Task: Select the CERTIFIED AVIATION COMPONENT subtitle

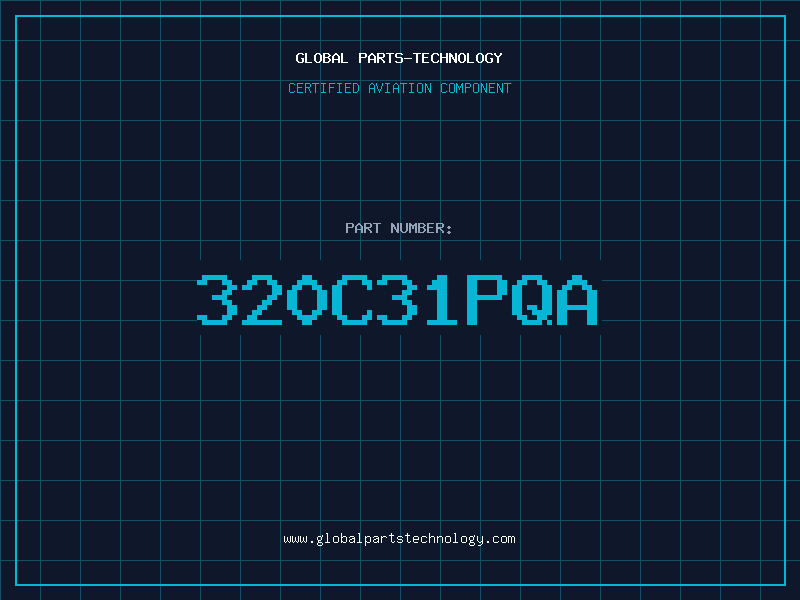Action: (399, 88)
